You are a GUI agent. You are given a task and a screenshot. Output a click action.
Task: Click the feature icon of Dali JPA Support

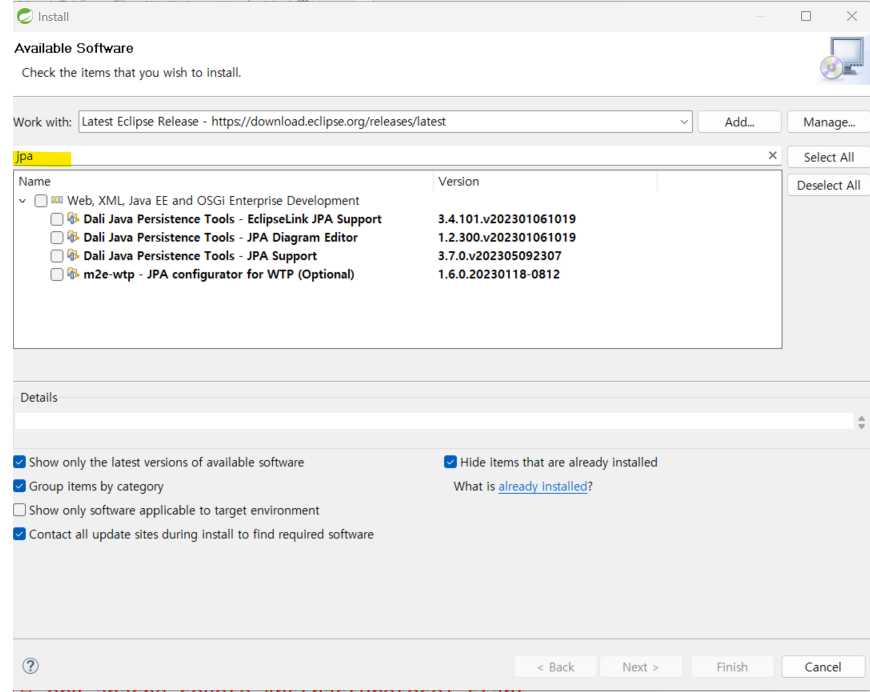73,255
